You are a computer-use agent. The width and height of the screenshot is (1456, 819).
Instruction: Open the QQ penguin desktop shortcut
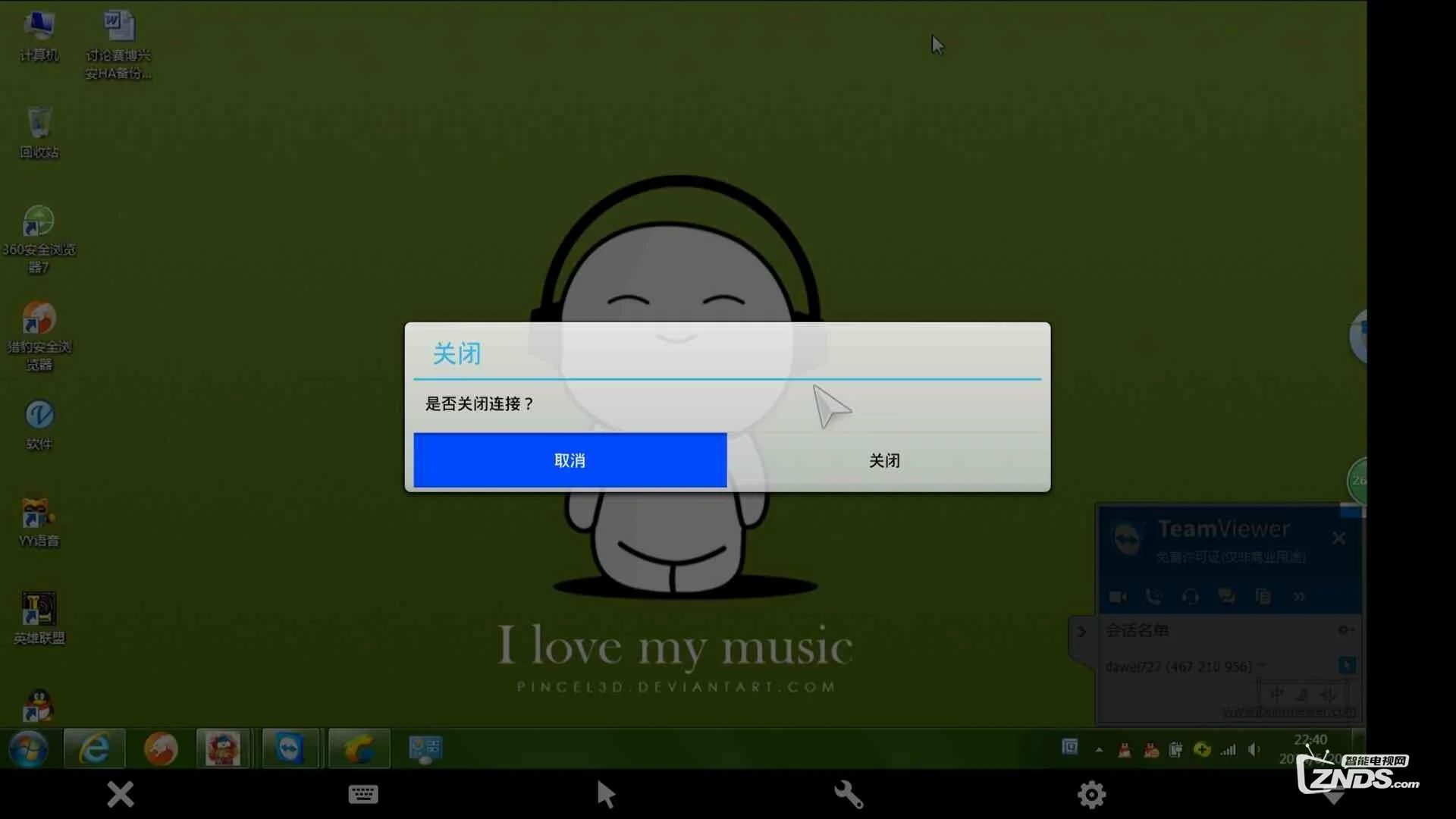[38, 705]
